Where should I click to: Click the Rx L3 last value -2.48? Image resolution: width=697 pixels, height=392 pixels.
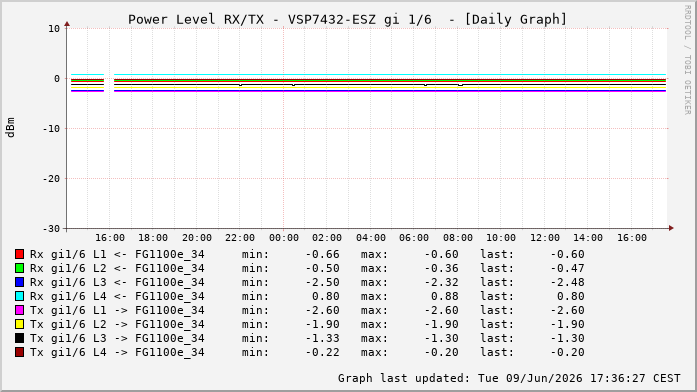coord(567,282)
